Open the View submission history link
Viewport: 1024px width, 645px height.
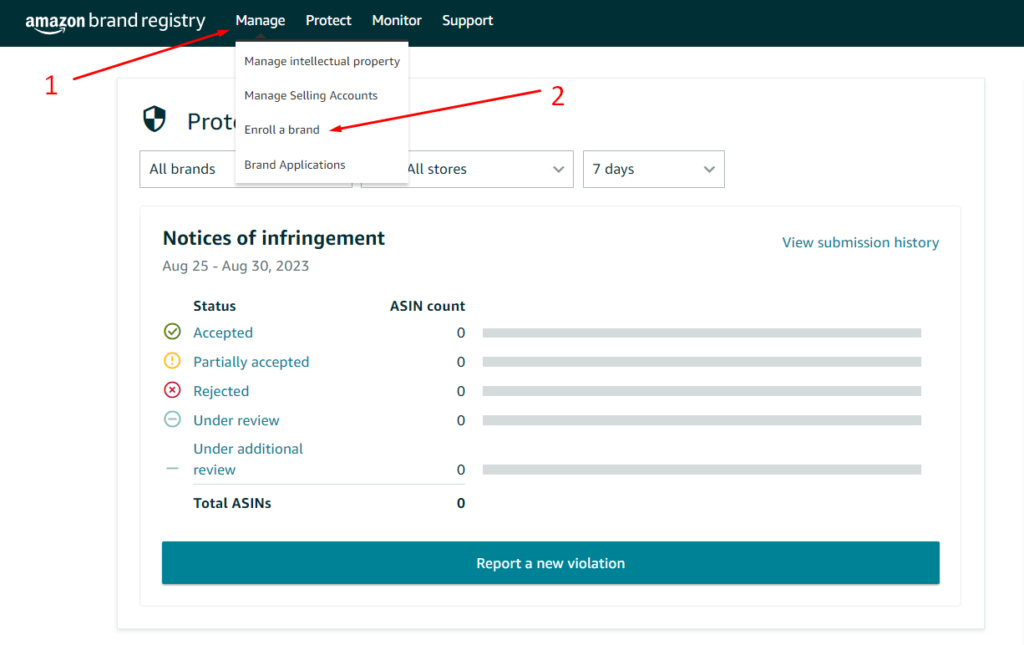(x=860, y=242)
